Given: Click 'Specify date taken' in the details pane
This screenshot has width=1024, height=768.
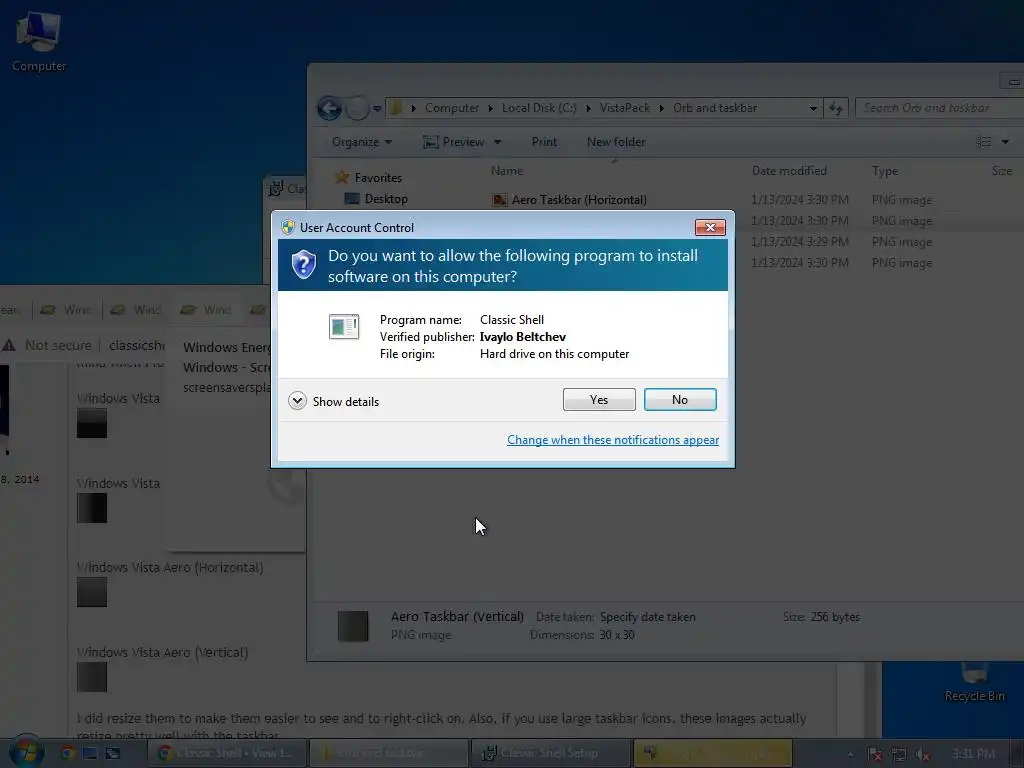Looking at the screenshot, I should tap(647, 616).
